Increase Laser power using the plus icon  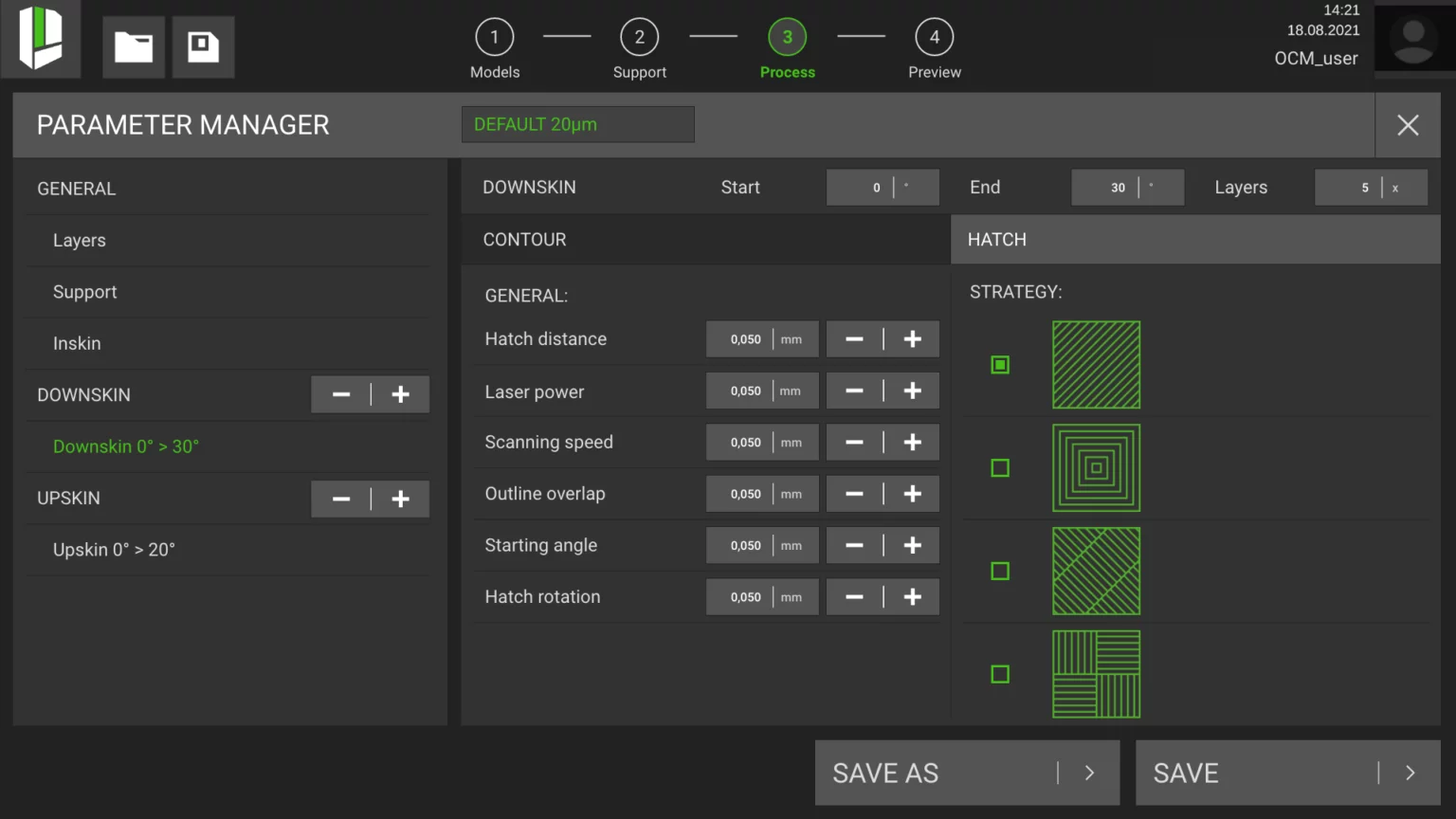pos(912,391)
